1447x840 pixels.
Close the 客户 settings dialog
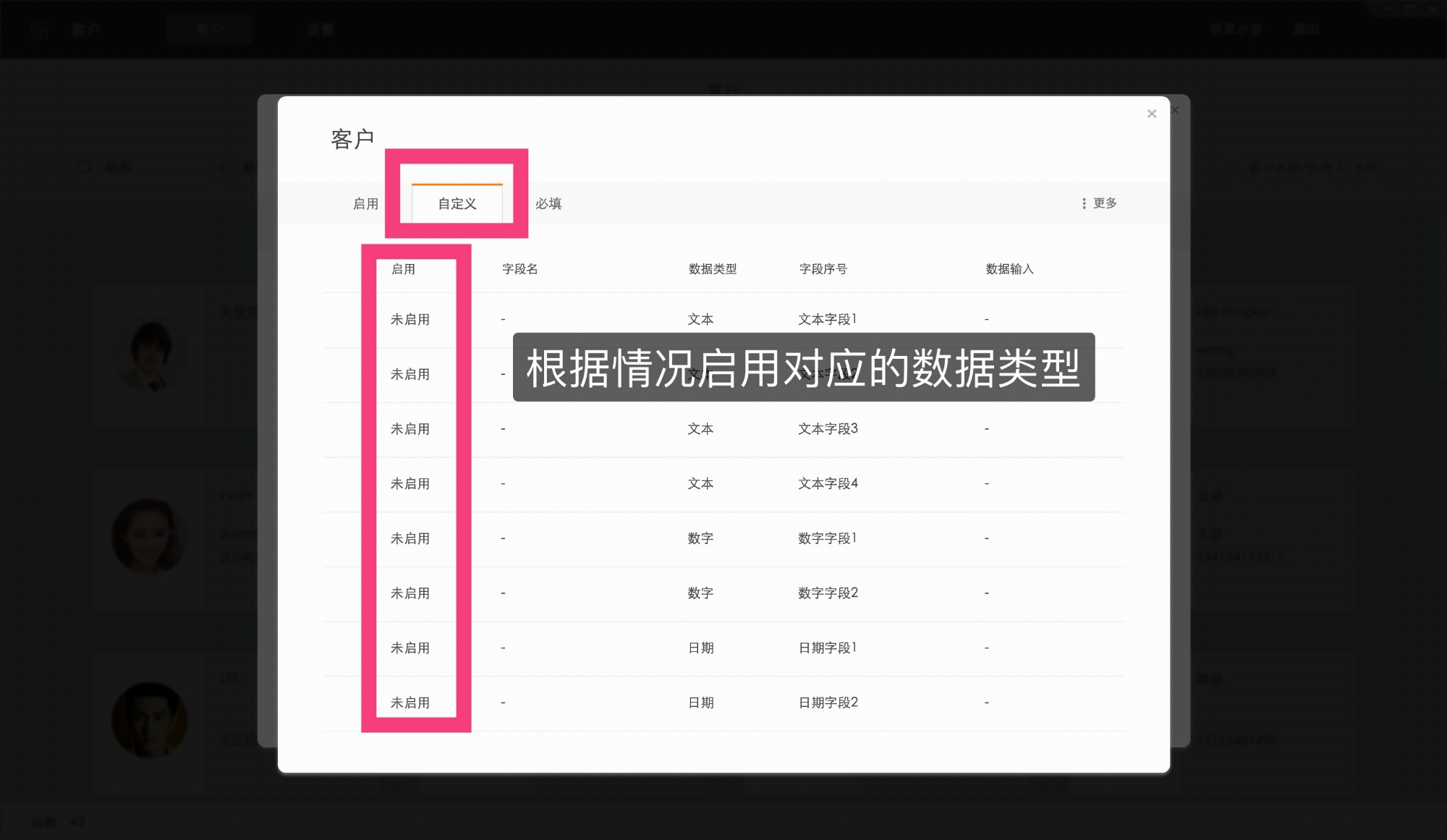tap(1151, 113)
